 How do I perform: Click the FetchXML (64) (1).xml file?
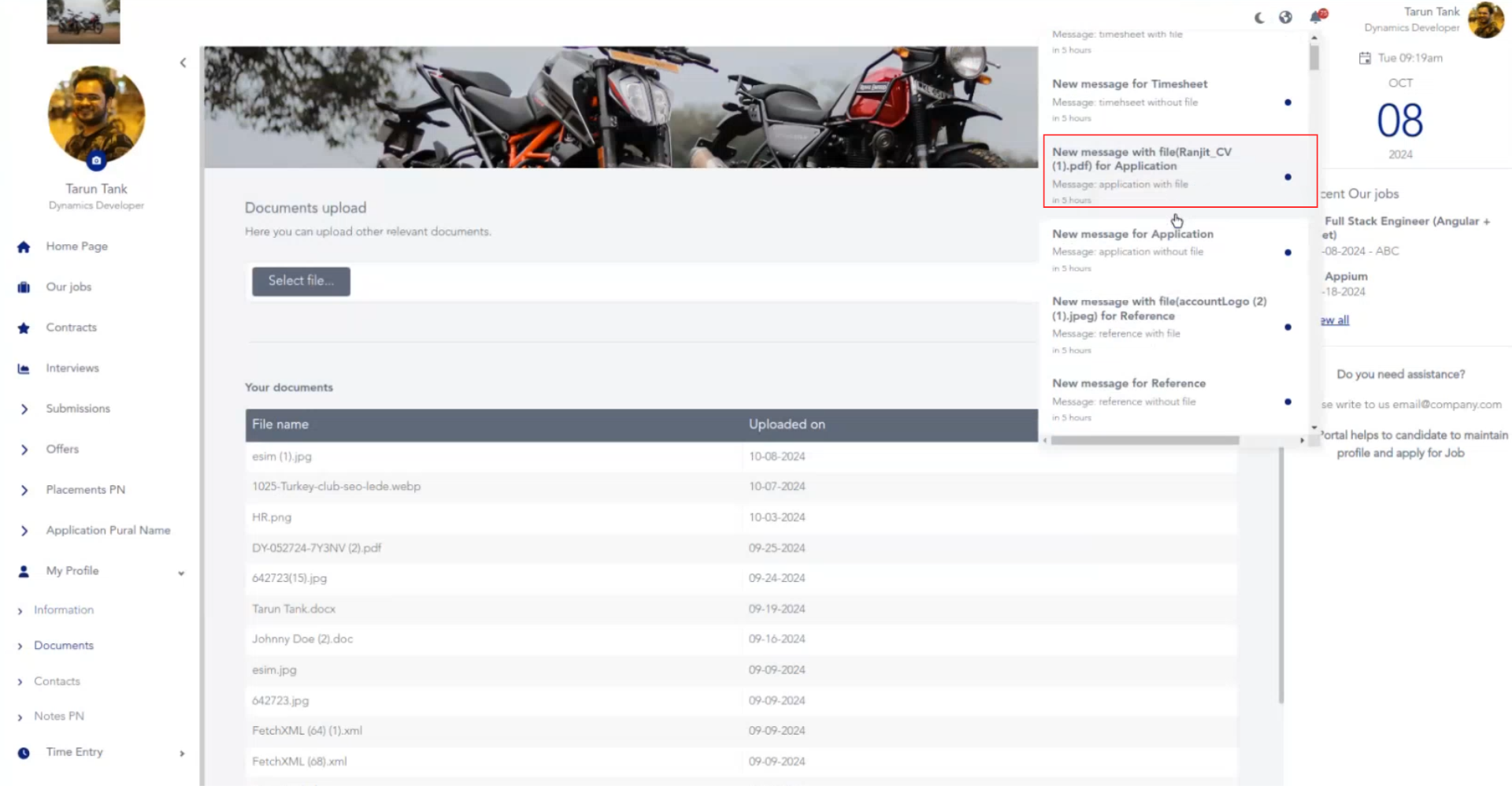tap(307, 732)
